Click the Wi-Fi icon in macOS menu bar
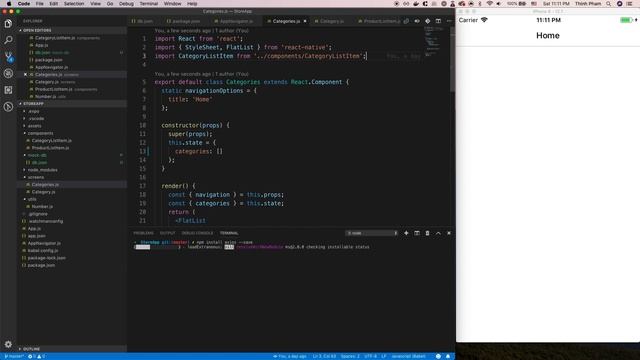The image size is (640, 360). pyautogui.click(x=489, y=4)
